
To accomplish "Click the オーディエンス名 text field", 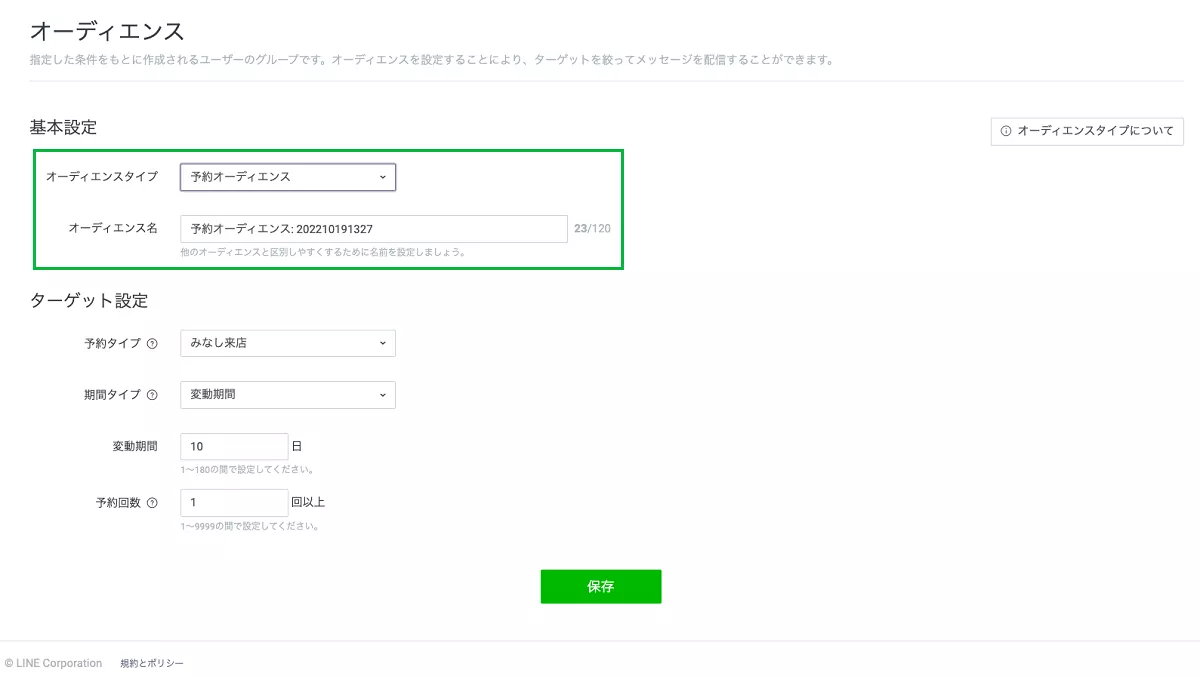I will (x=374, y=229).
